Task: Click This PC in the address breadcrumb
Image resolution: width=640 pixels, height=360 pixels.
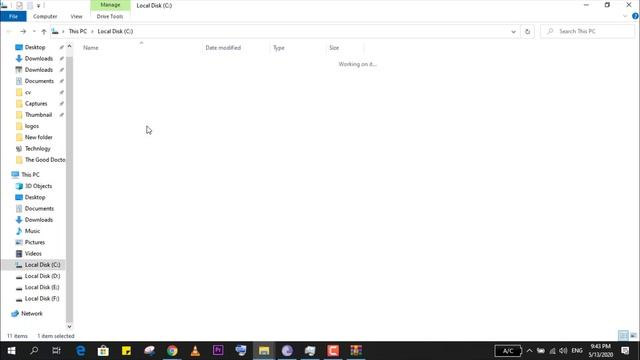Action: 78,31
